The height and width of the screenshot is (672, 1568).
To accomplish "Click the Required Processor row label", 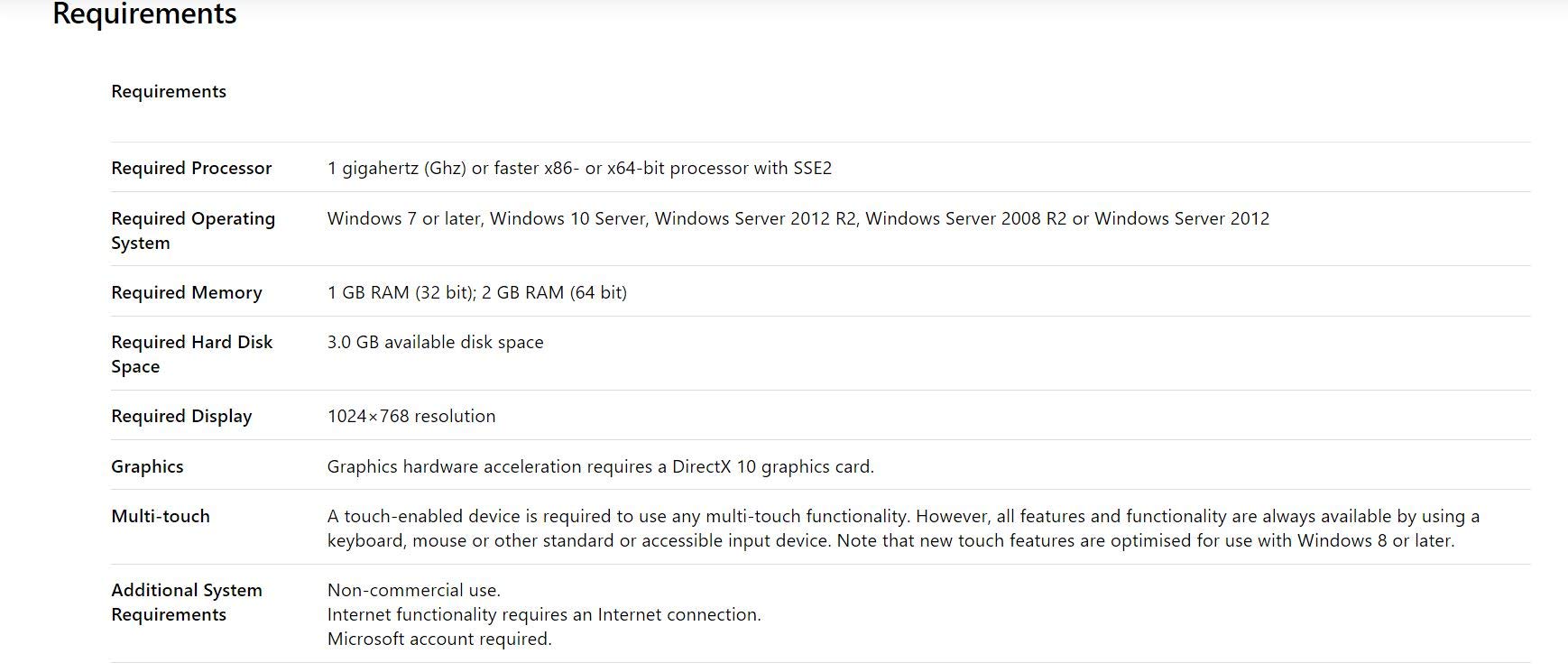I will (x=191, y=168).
